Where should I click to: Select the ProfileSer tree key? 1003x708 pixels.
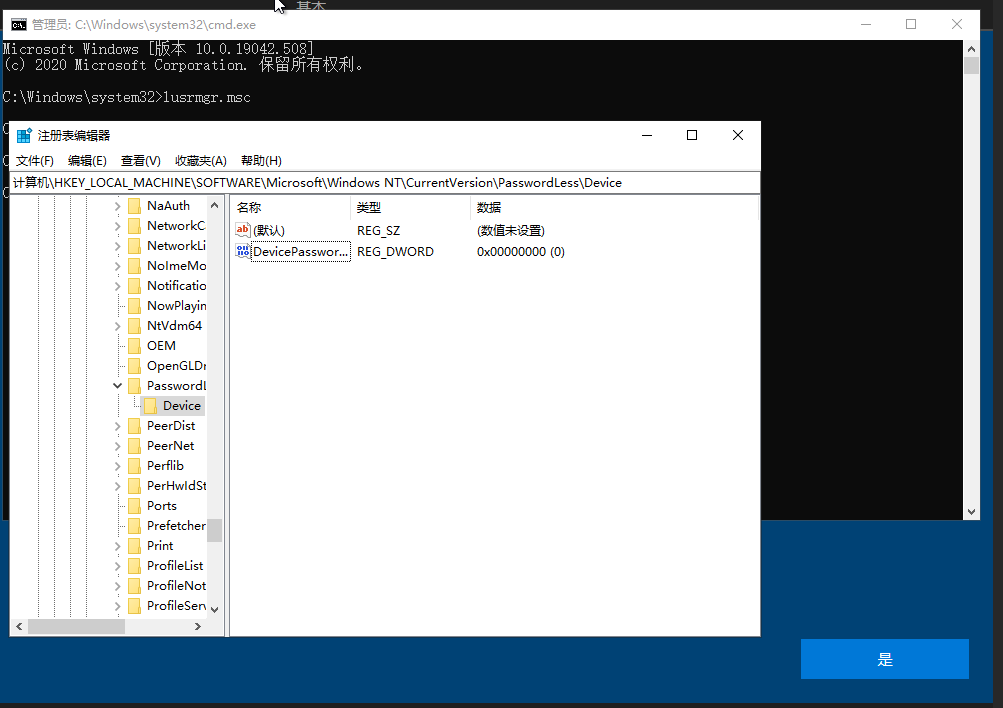[x=177, y=606]
